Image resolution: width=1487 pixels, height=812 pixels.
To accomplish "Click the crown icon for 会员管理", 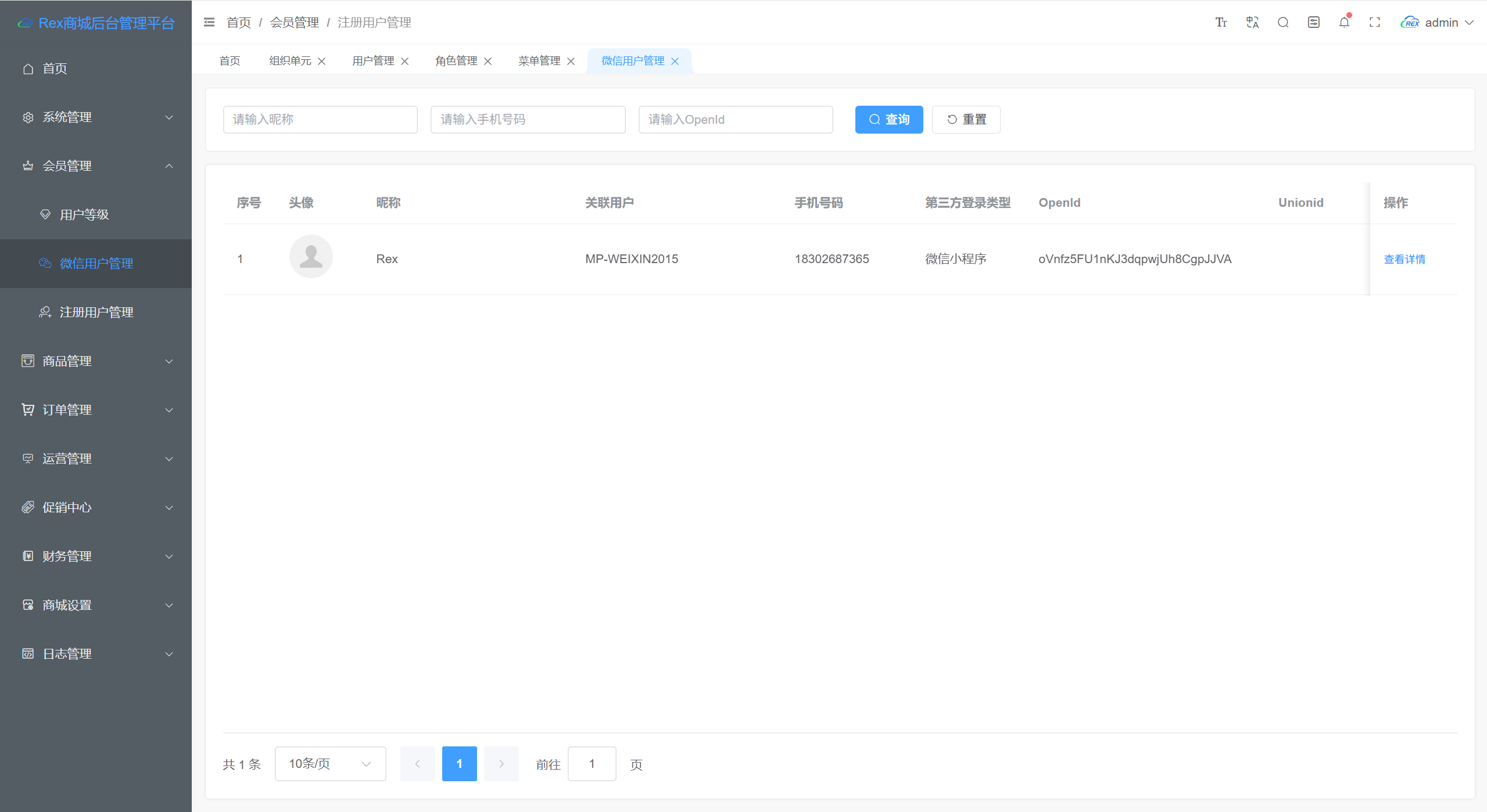I will point(28,166).
